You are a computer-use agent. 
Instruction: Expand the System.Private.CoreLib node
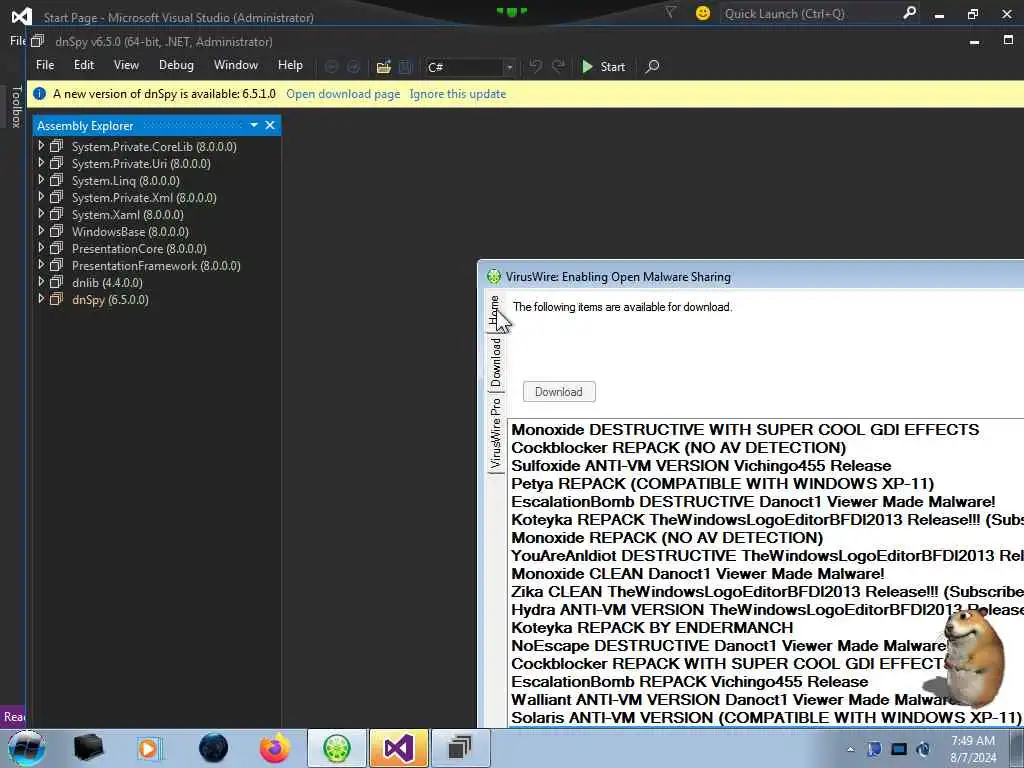pyautogui.click(x=41, y=146)
